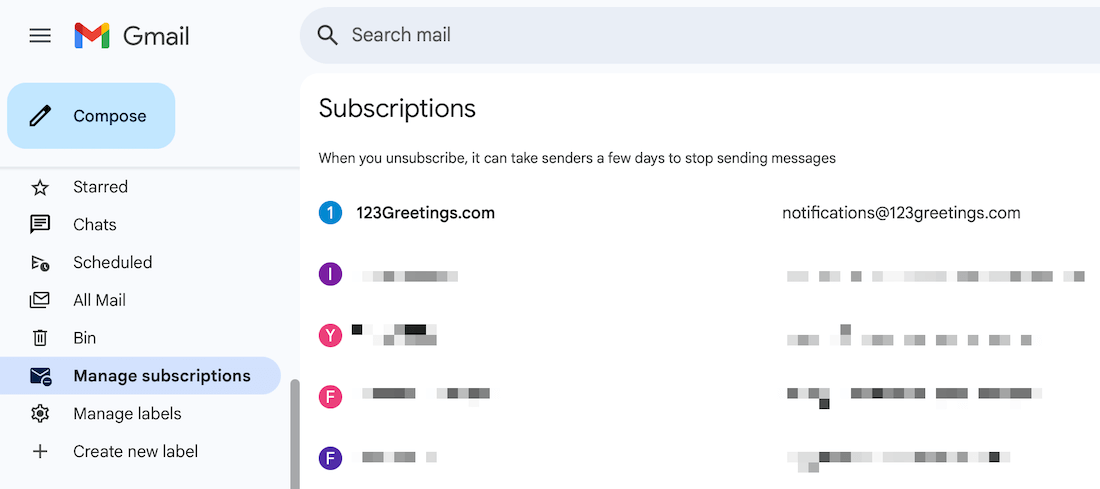The width and height of the screenshot is (1100, 489).
Task: Select Manage subscriptions in sidebar
Action: click(x=161, y=376)
